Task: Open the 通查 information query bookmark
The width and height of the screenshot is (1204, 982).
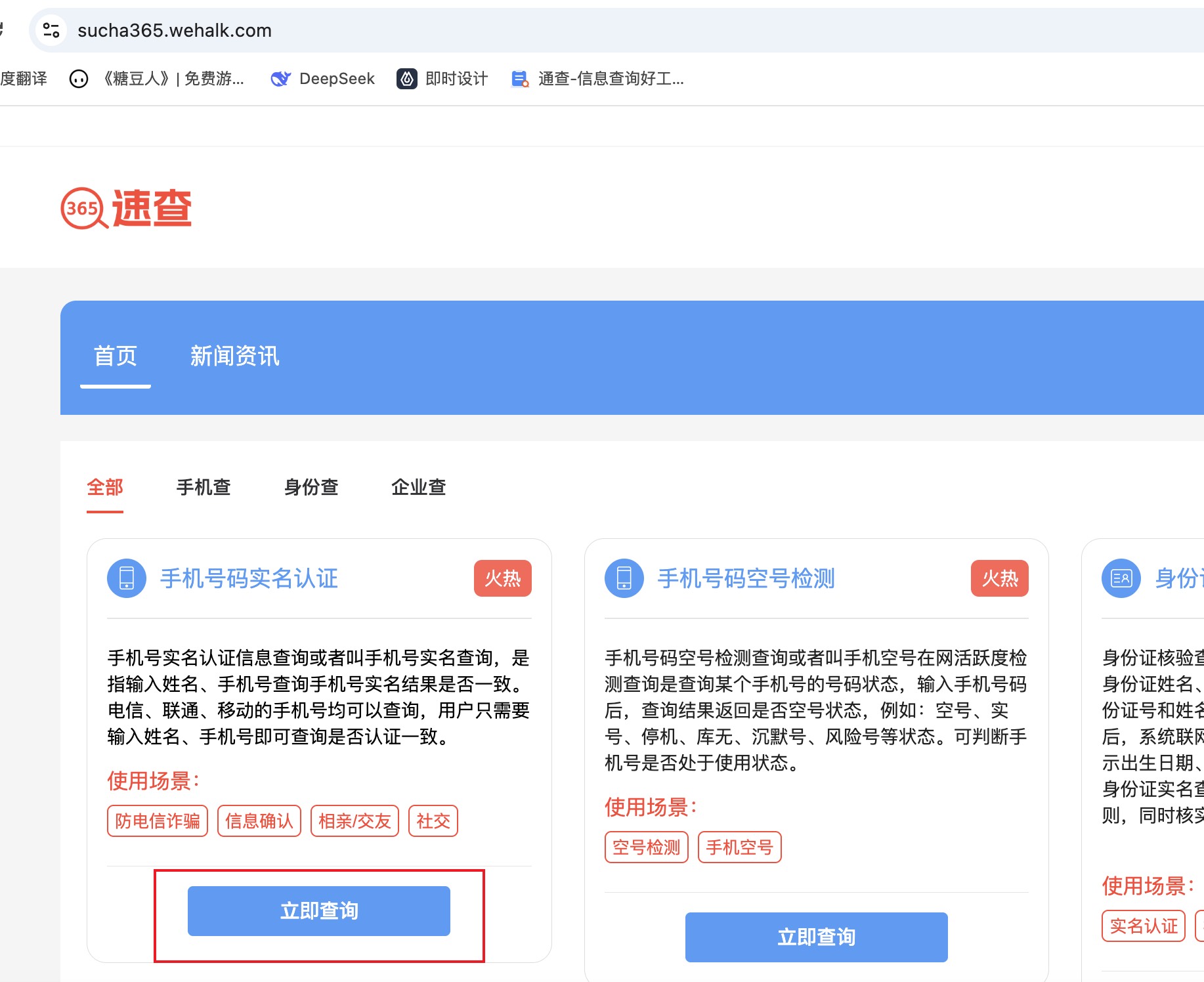Action: point(597,79)
